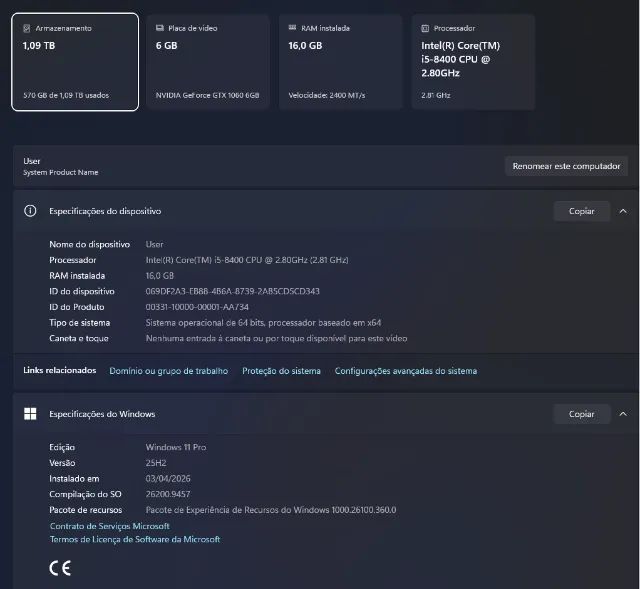Click 570 GB de 1,09 TB usados text
This screenshot has width=640, height=589.
(66, 95)
